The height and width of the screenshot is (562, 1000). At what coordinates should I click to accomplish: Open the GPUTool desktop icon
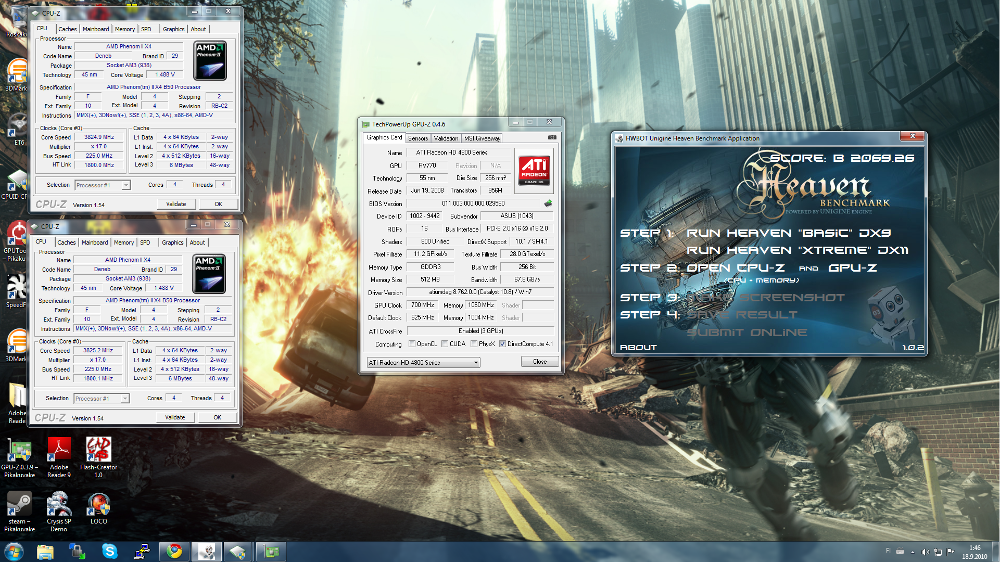pos(14,241)
